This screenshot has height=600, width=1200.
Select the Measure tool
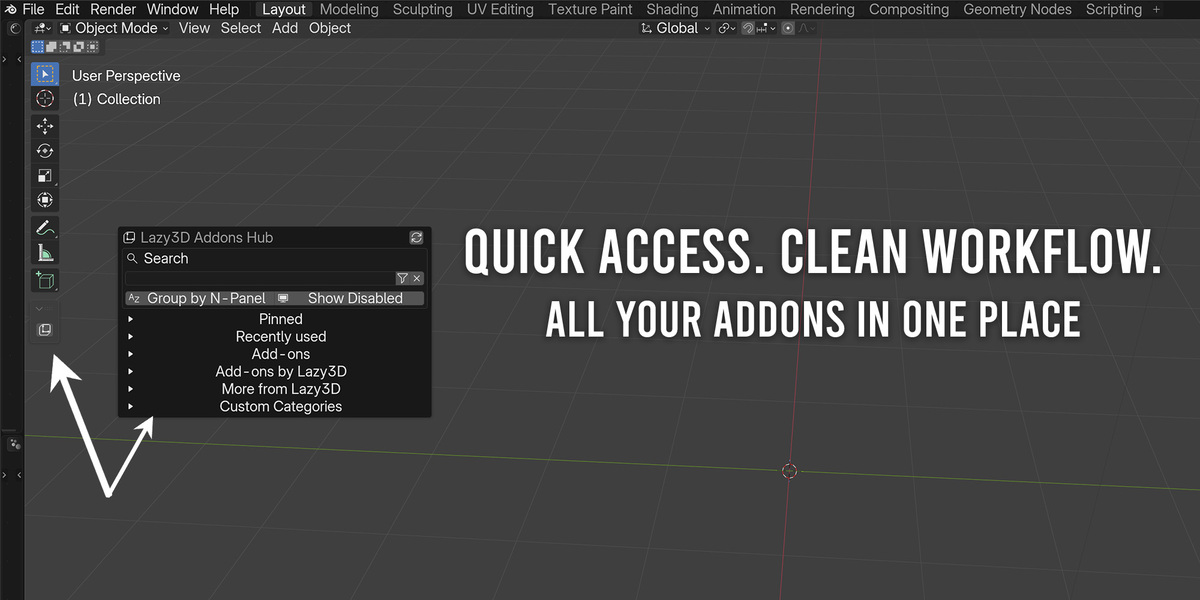[45, 253]
